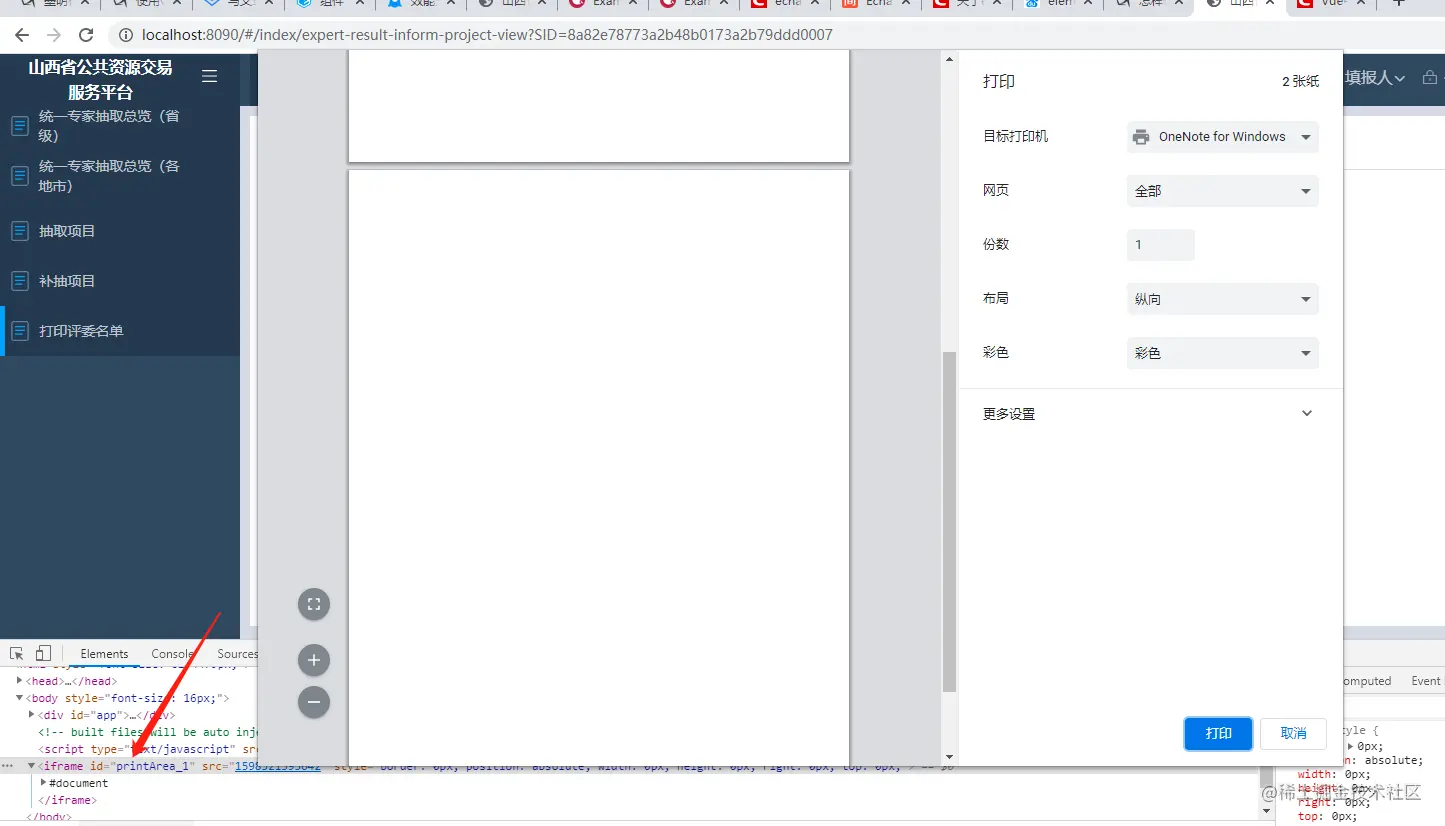Viewport: 1445px width, 826px height.
Task: Click the 'built files will be auto' comment
Action: (x=148, y=732)
